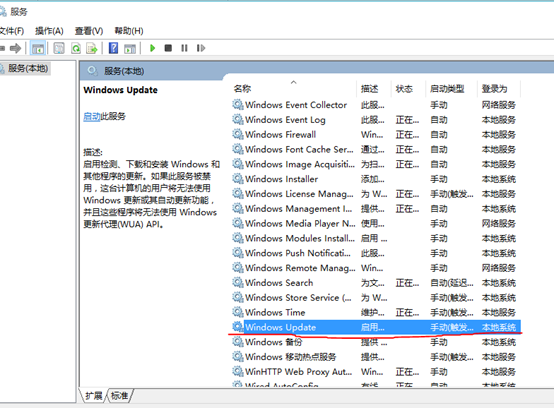This screenshot has width=554, height=408.
Task: Select the Windows 移动热点服务 name
Action: [291, 357]
